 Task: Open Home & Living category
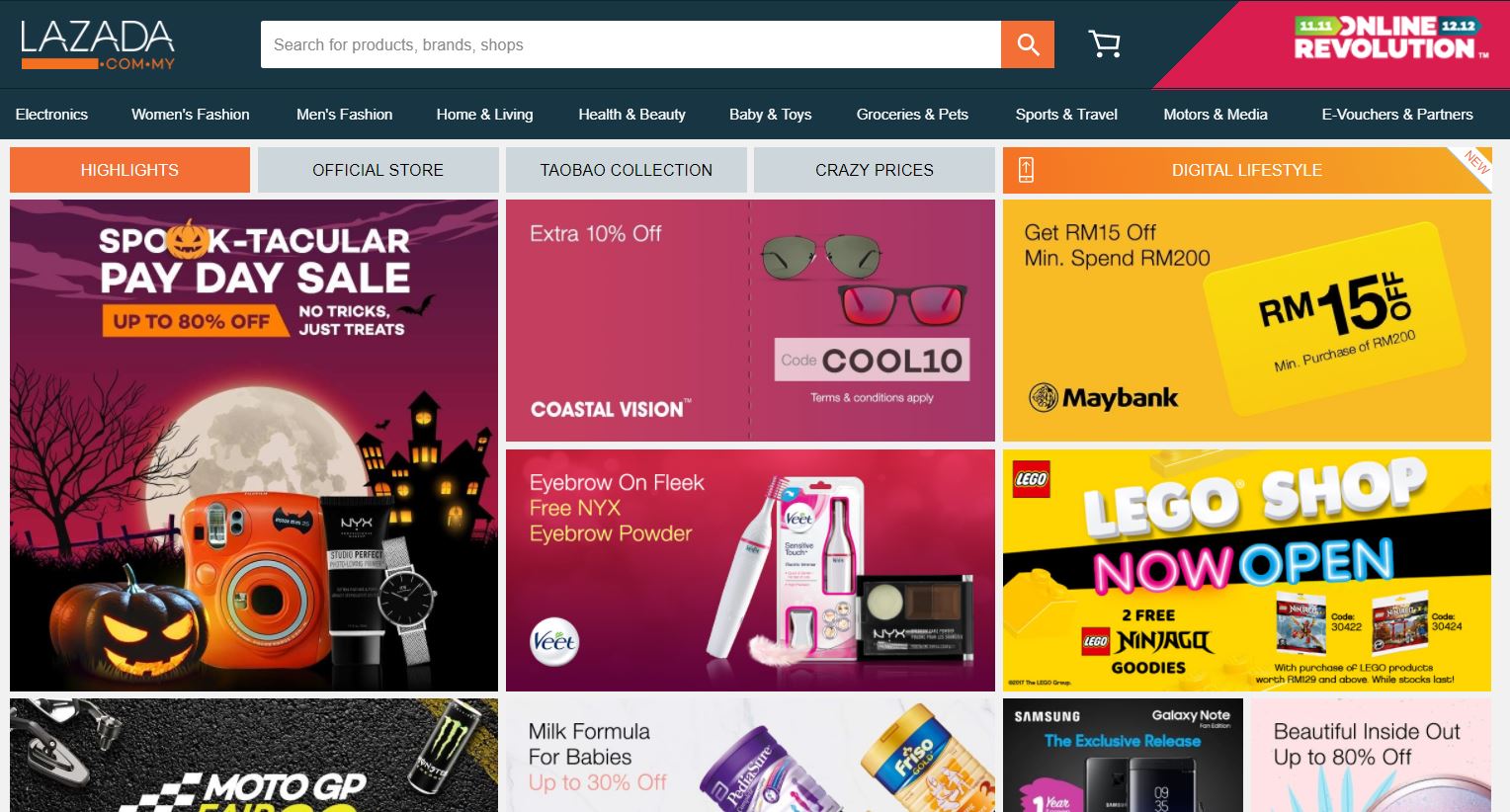click(x=484, y=115)
